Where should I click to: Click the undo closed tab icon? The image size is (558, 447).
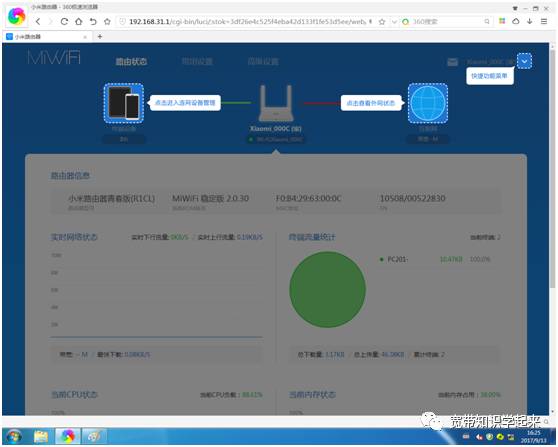coord(93,22)
